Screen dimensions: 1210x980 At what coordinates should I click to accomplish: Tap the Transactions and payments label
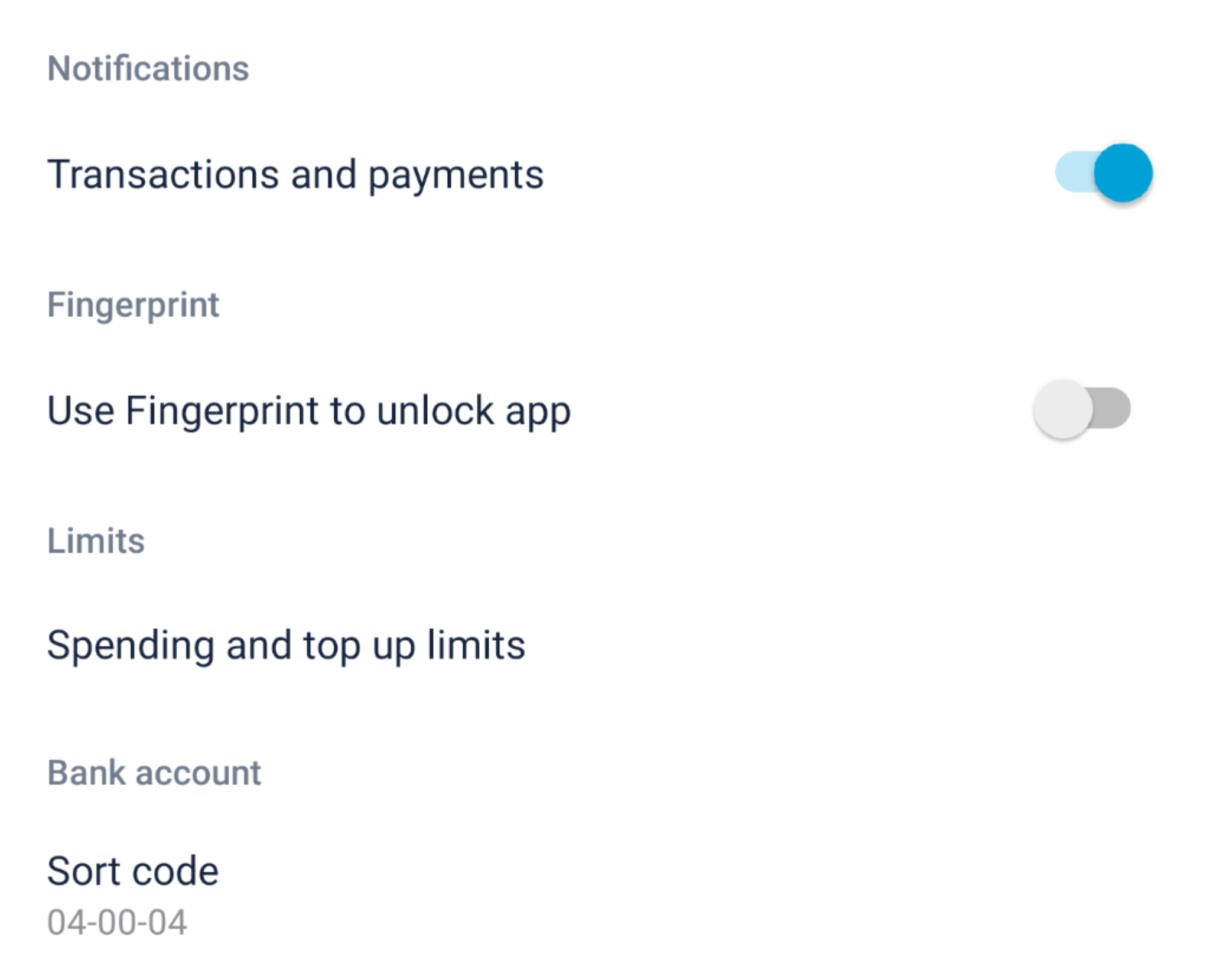[295, 175]
